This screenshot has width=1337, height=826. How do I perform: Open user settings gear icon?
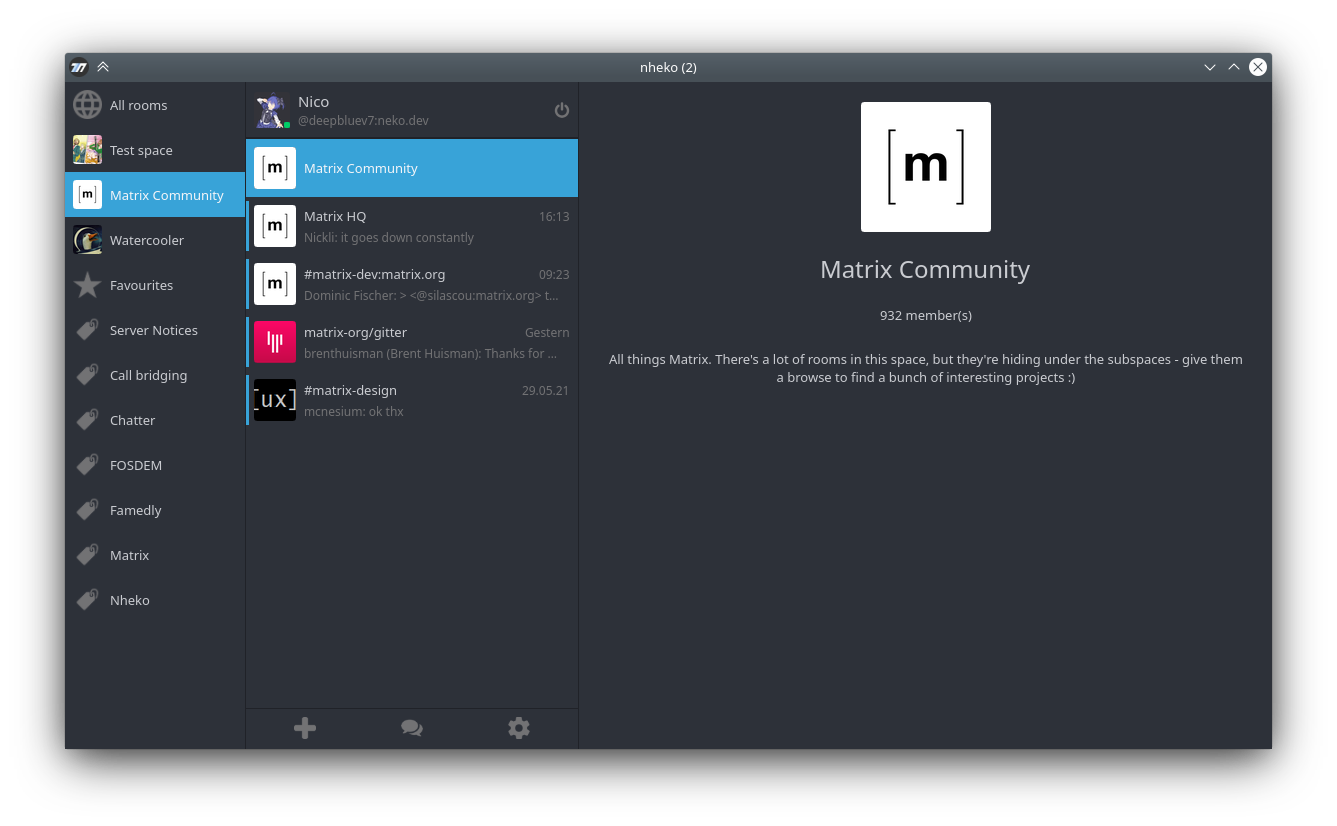[518, 728]
